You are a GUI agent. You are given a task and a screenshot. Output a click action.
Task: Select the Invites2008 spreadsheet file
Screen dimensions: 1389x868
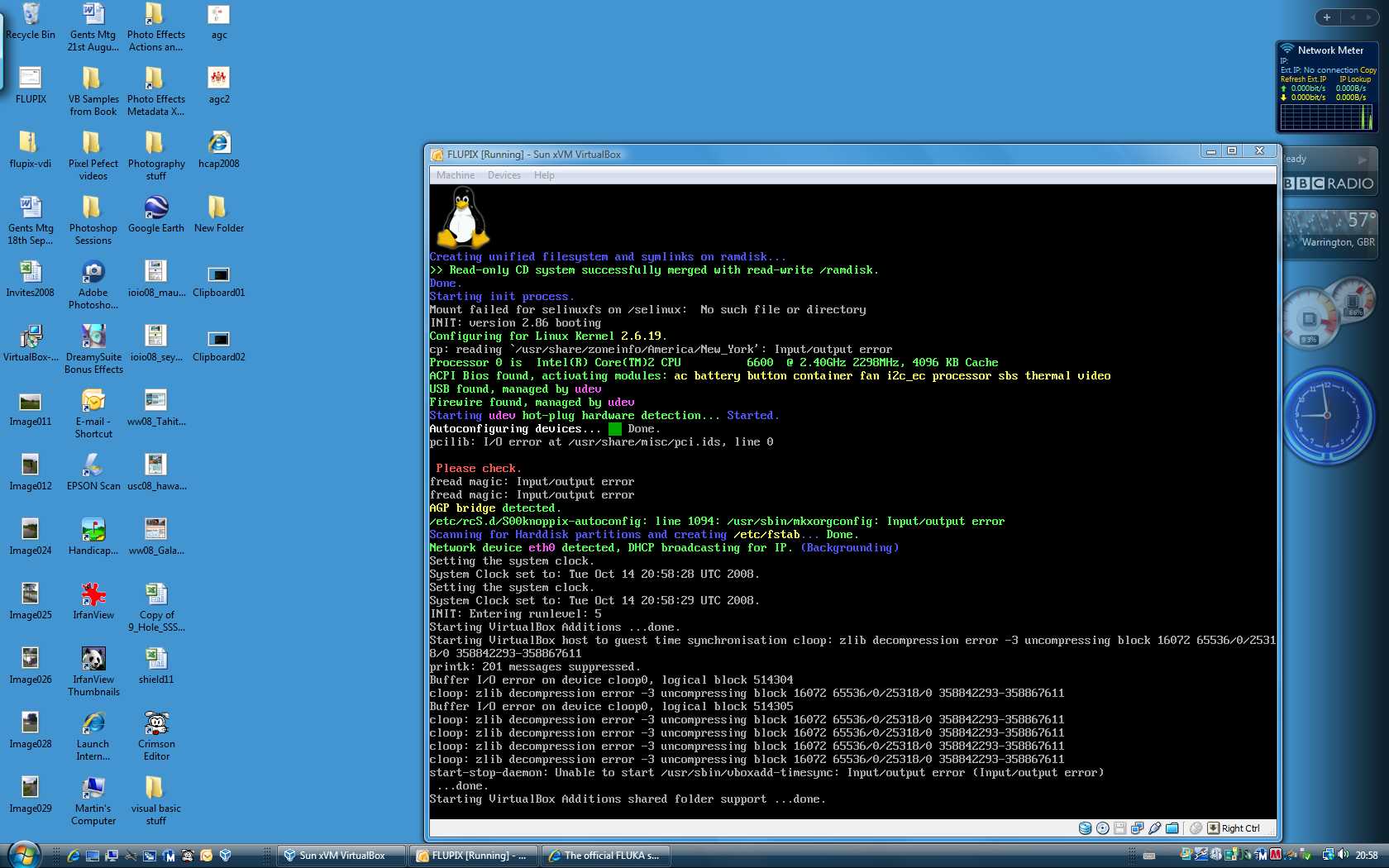31,279
